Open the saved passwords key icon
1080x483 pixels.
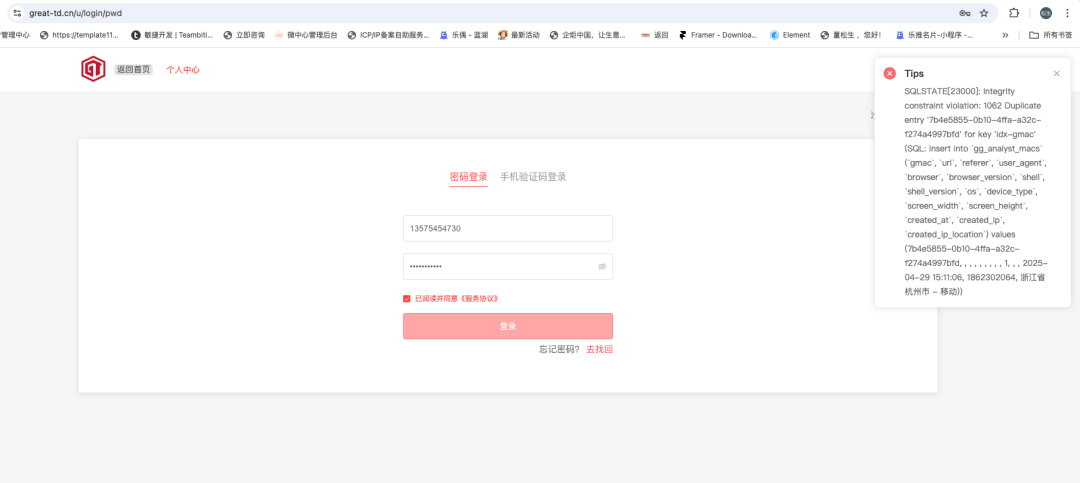(x=964, y=12)
